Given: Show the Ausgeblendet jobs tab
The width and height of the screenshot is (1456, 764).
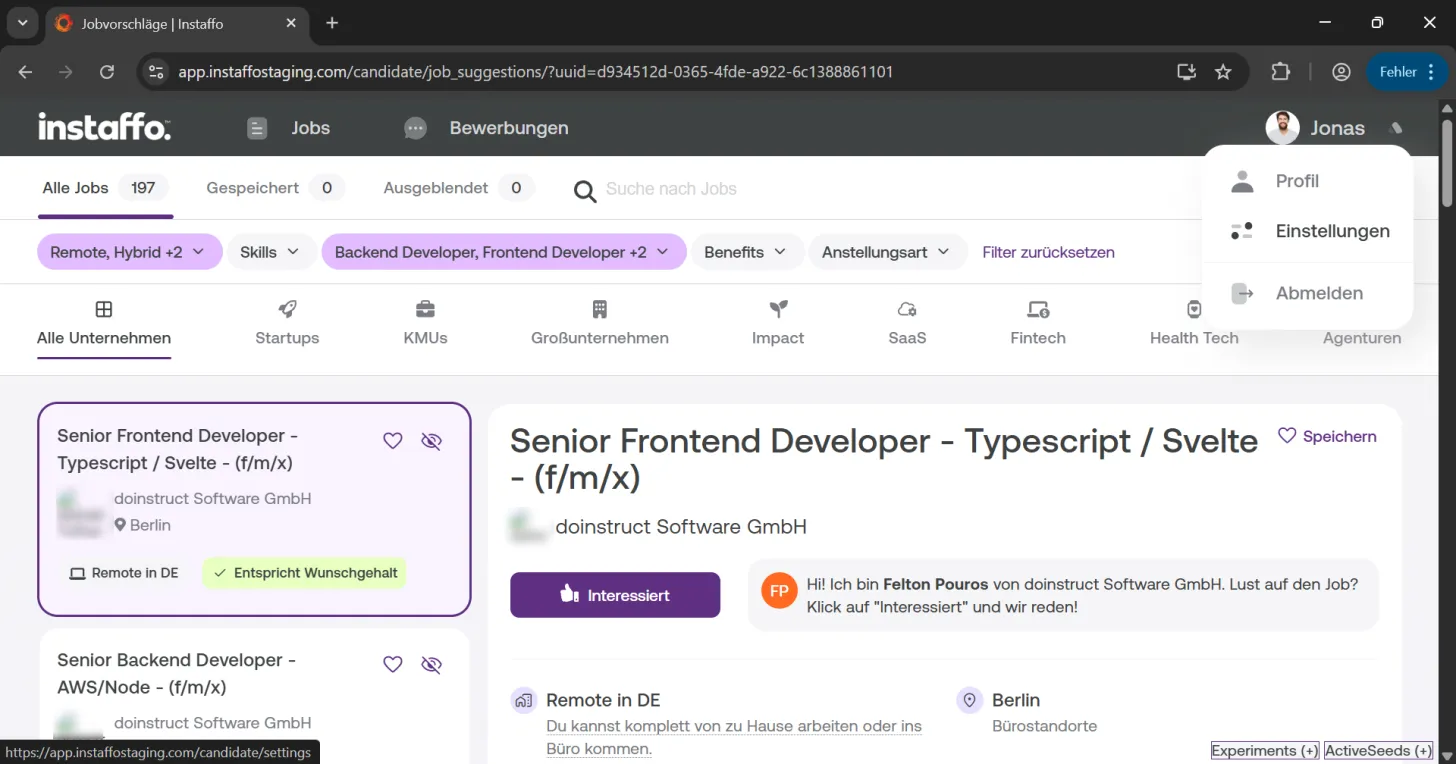Looking at the screenshot, I should 458,188.
